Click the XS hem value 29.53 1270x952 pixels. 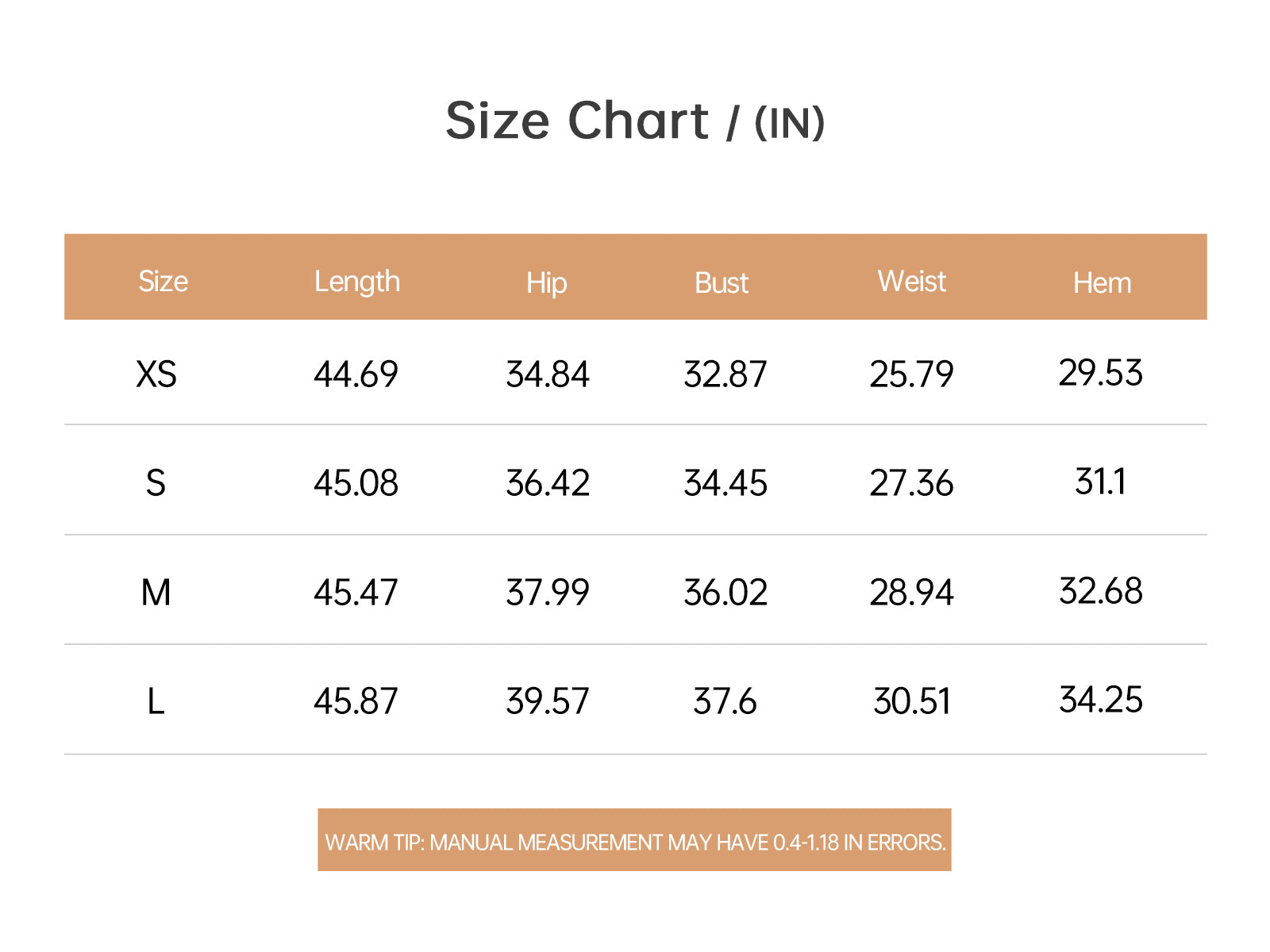tap(1101, 372)
